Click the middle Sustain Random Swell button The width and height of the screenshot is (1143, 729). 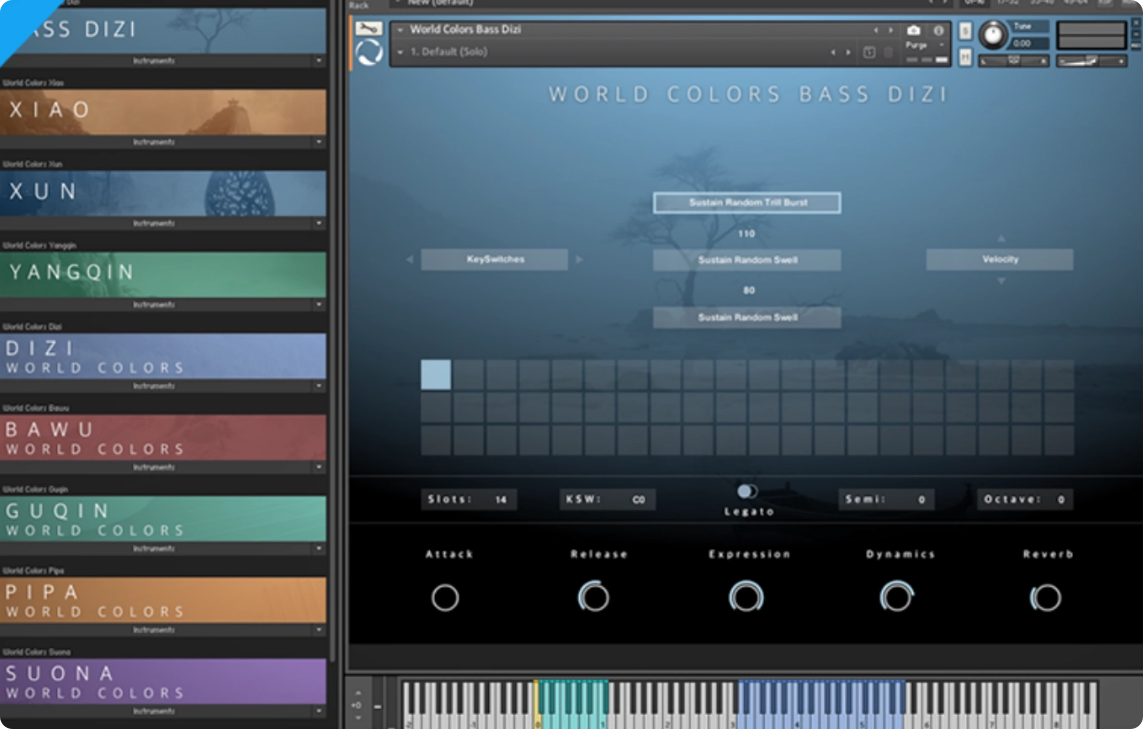[747, 260]
